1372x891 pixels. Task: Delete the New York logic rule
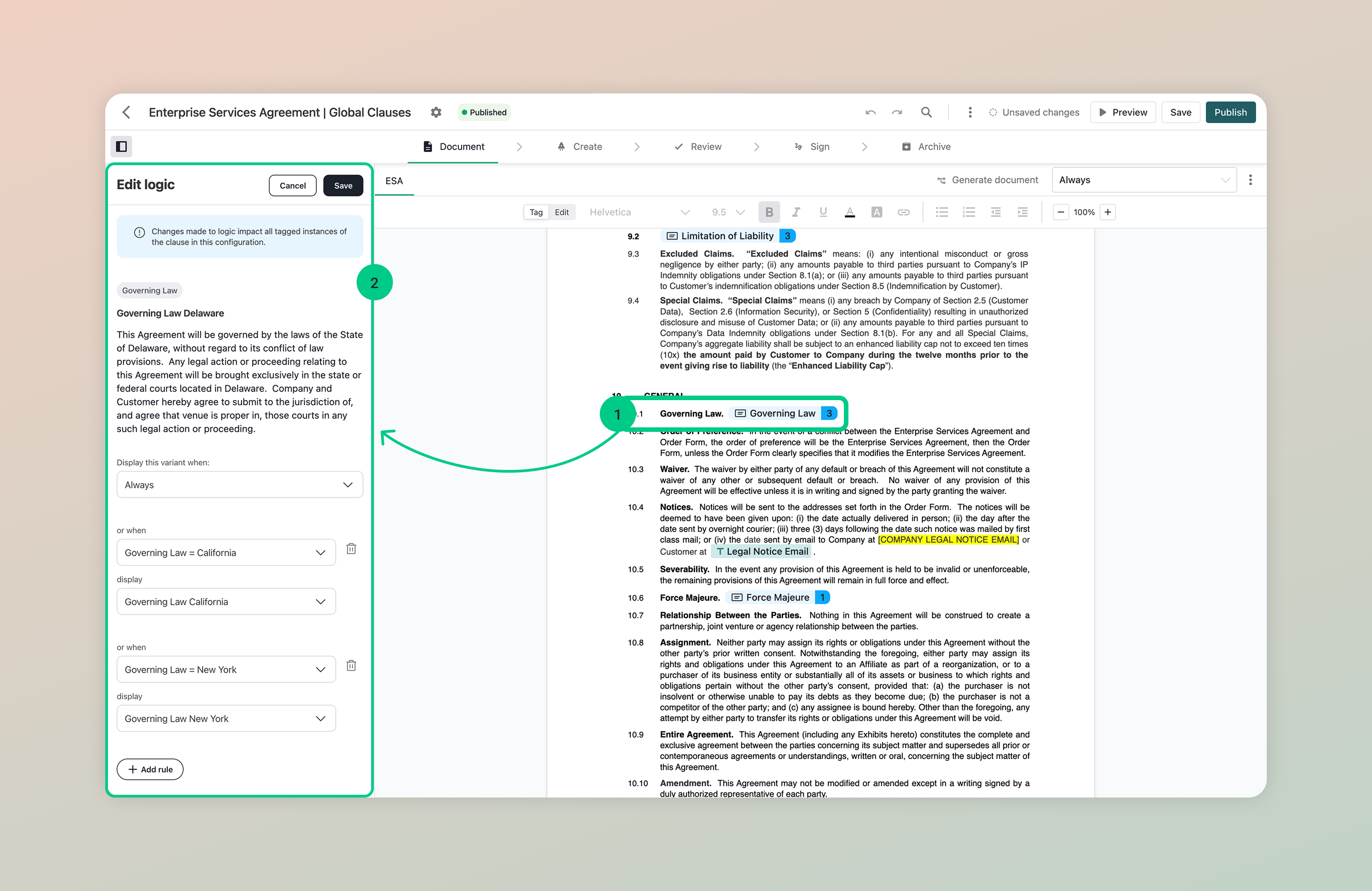[x=351, y=666]
